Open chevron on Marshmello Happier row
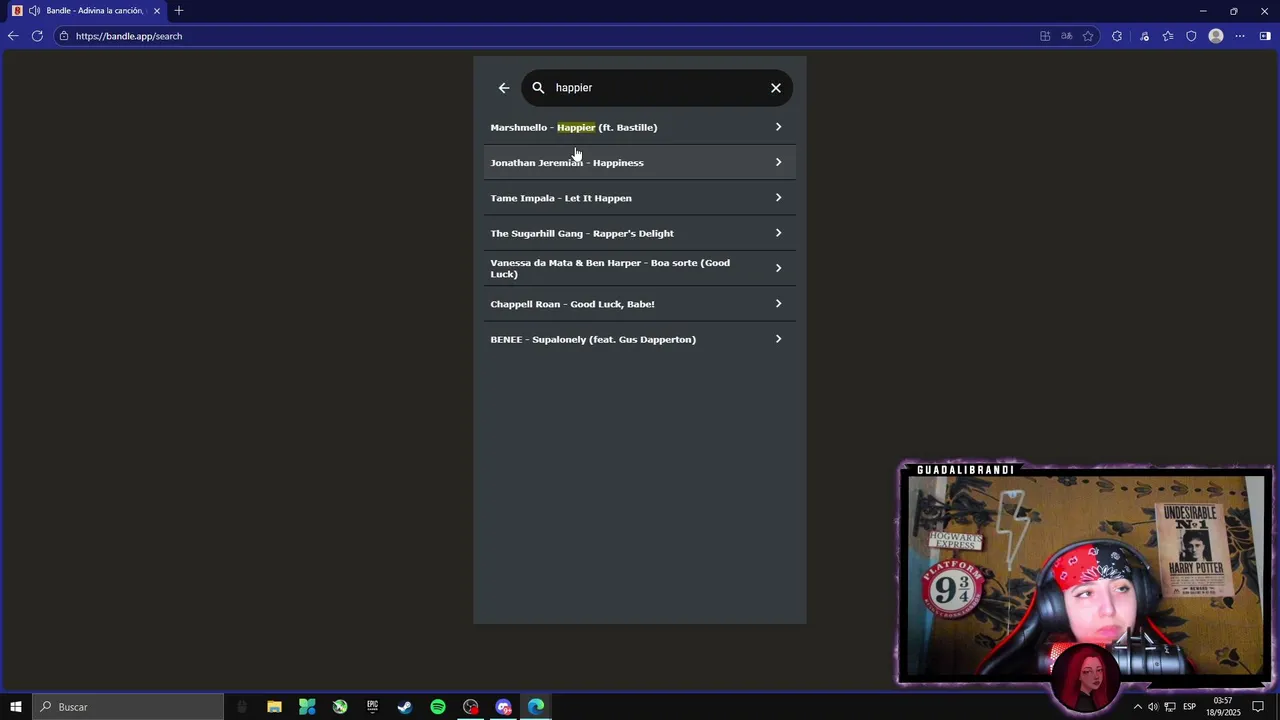The width and height of the screenshot is (1280, 720). 778,127
